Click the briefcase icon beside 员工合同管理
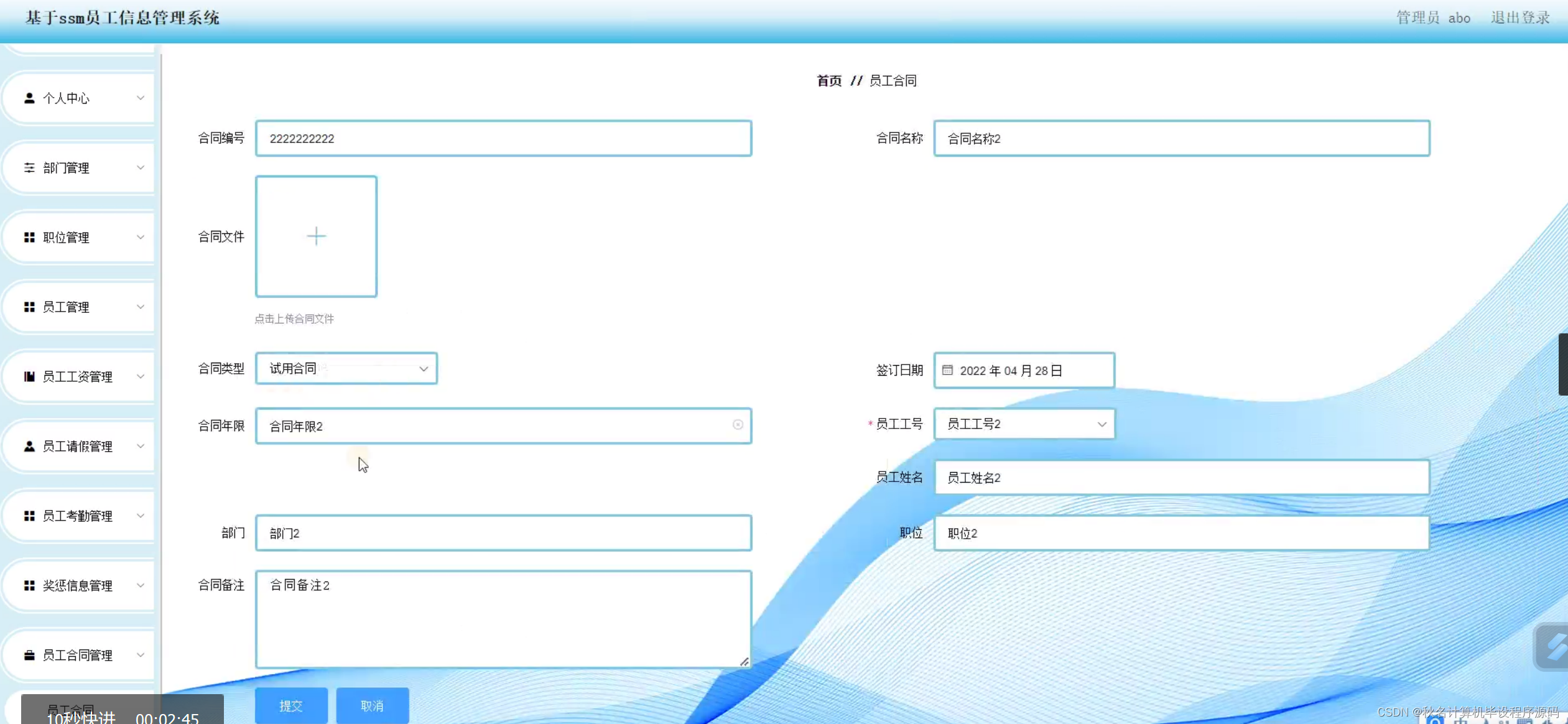The width and height of the screenshot is (1568, 724). [29, 656]
